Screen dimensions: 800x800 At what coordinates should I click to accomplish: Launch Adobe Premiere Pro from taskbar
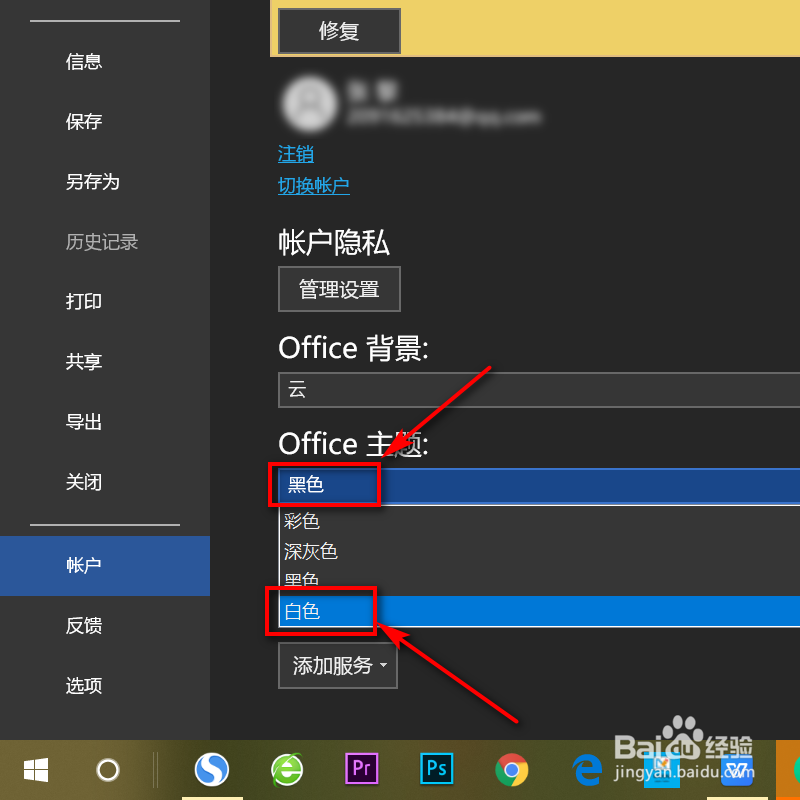pos(362,768)
